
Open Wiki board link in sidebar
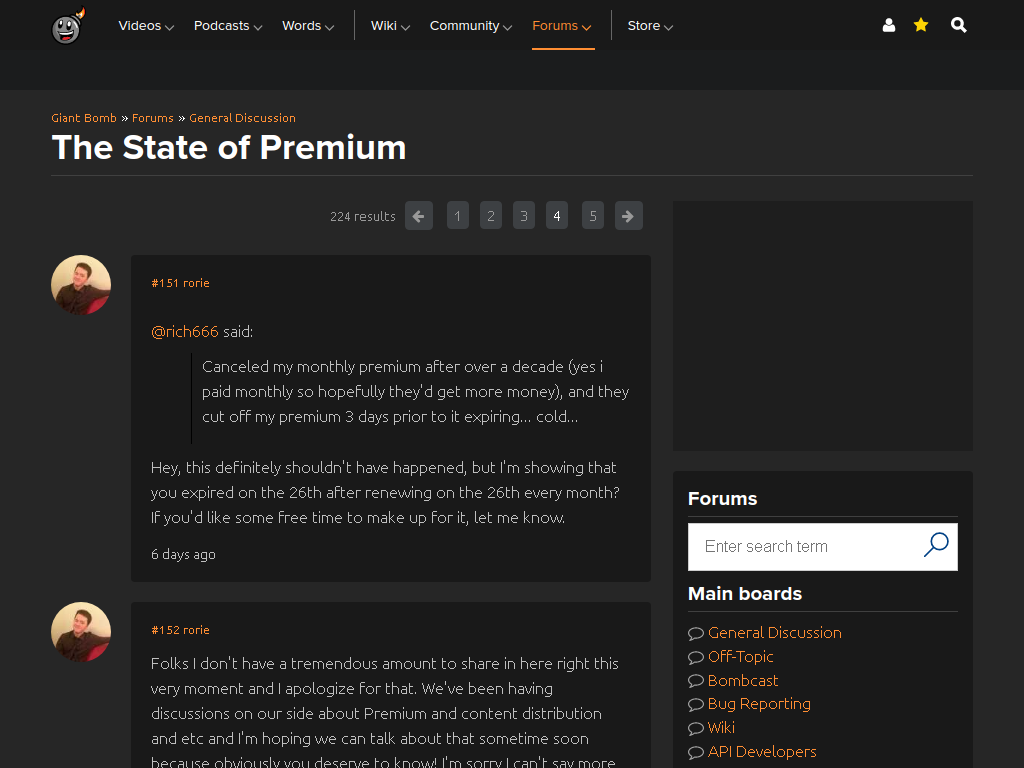point(721,728)
